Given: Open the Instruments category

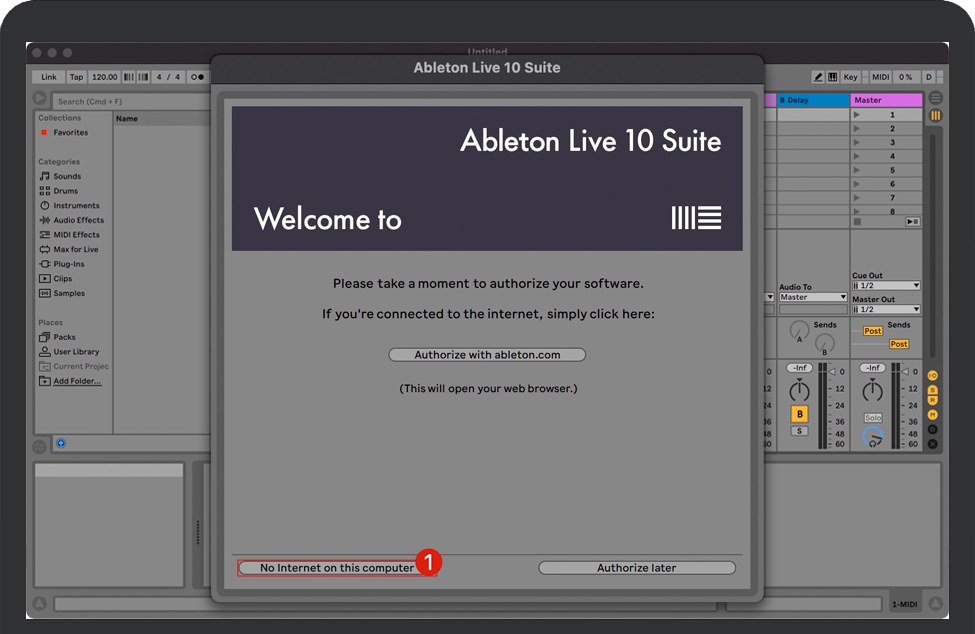Looking at the screenshot, I should point(76,205).
